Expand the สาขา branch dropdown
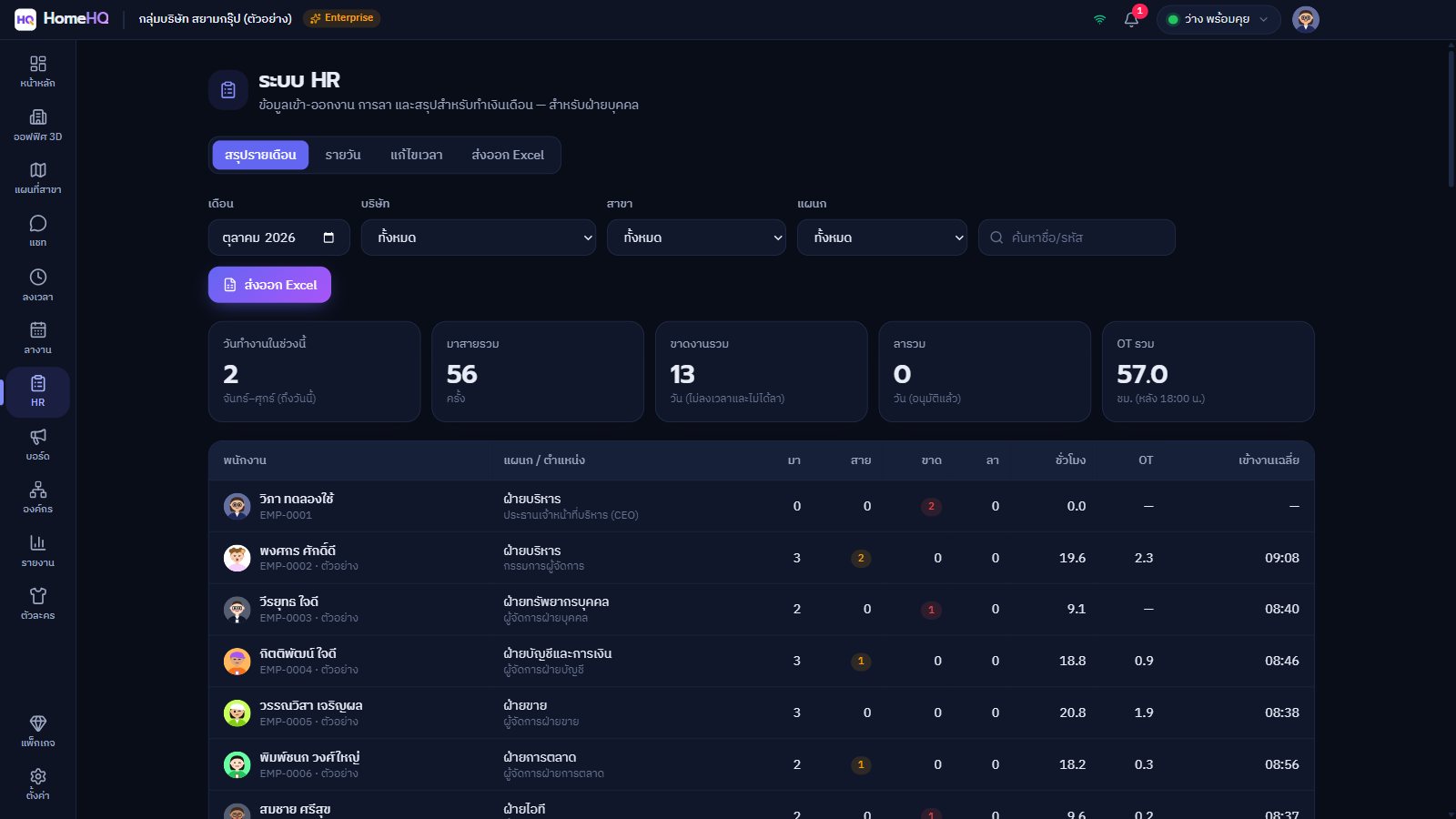Screen dimensions: 1456x819 696,238
